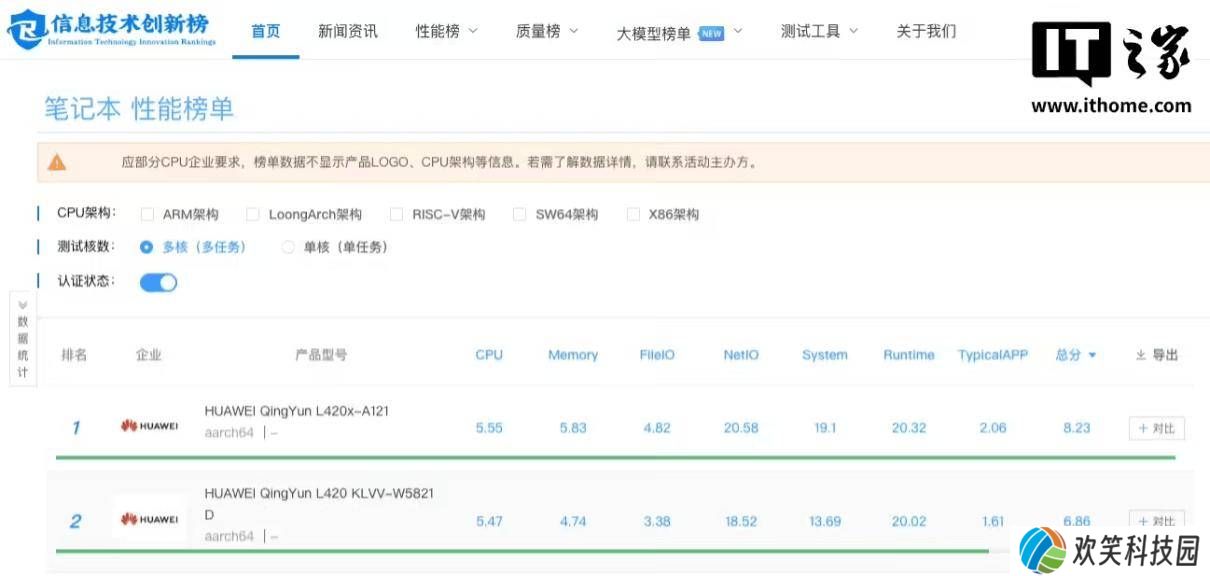Open HUAWEI QingYun L420 KLVV-W5821 D product
The height and width of the screenshot is (576, 1210).
[319, 504]
